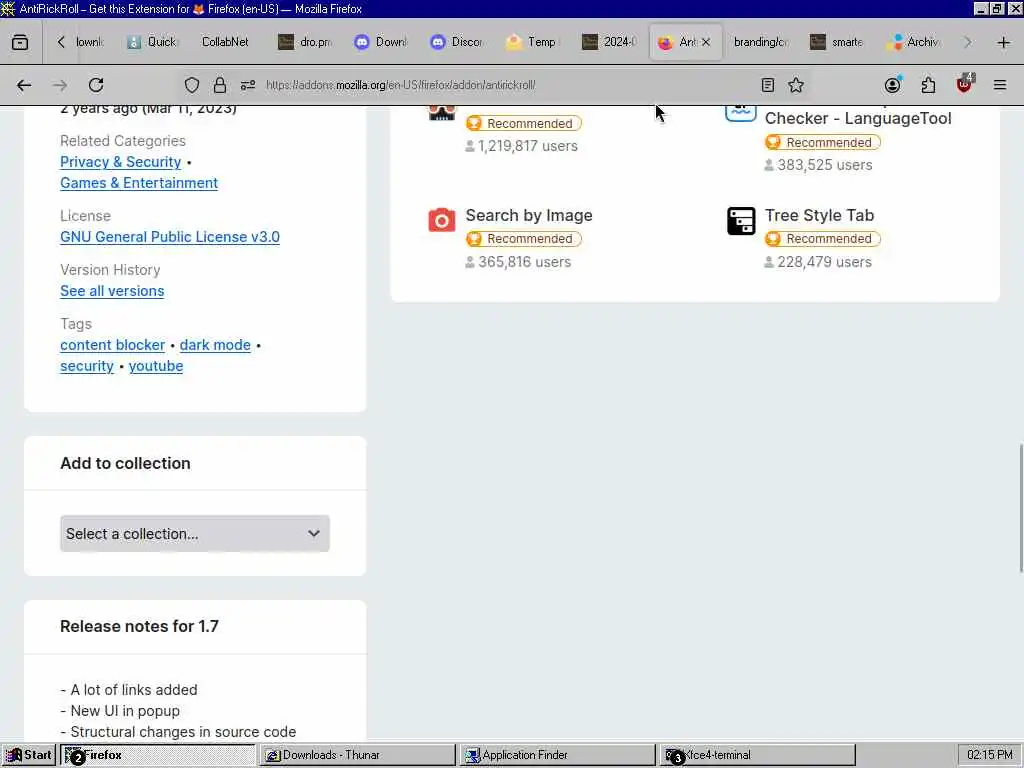1024x768 pixels.
Task: Click Recommended badge under LanguageTool
Action: [823, 142]
